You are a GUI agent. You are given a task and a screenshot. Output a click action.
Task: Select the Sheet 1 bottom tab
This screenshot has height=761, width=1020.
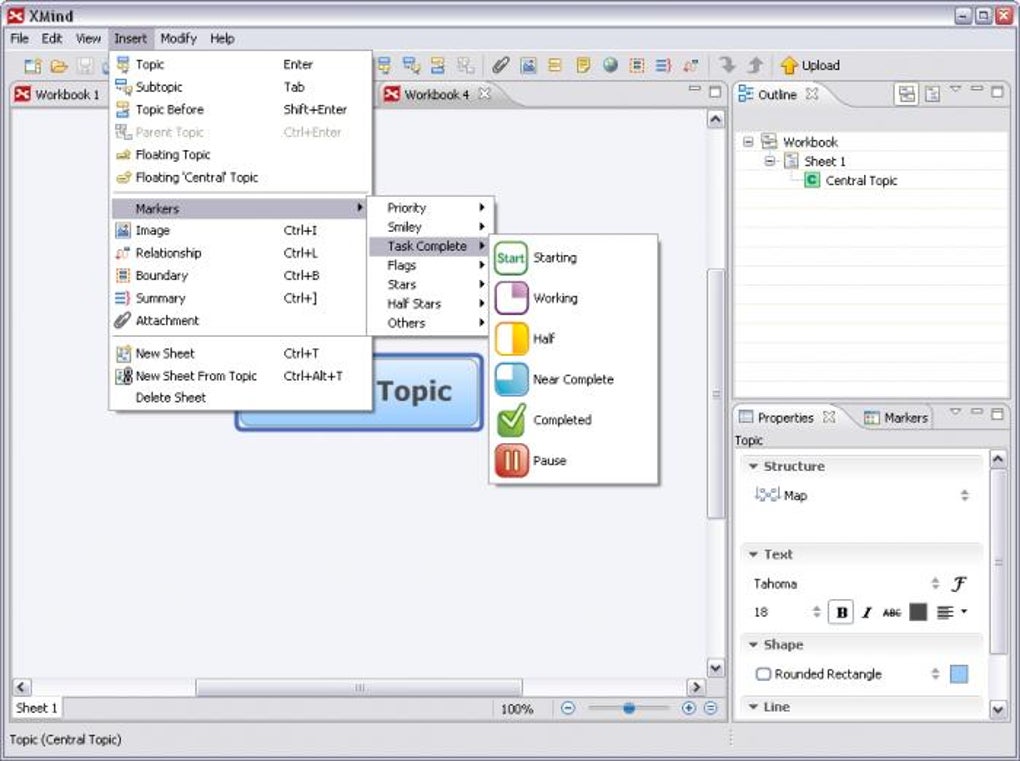(36, 708)
